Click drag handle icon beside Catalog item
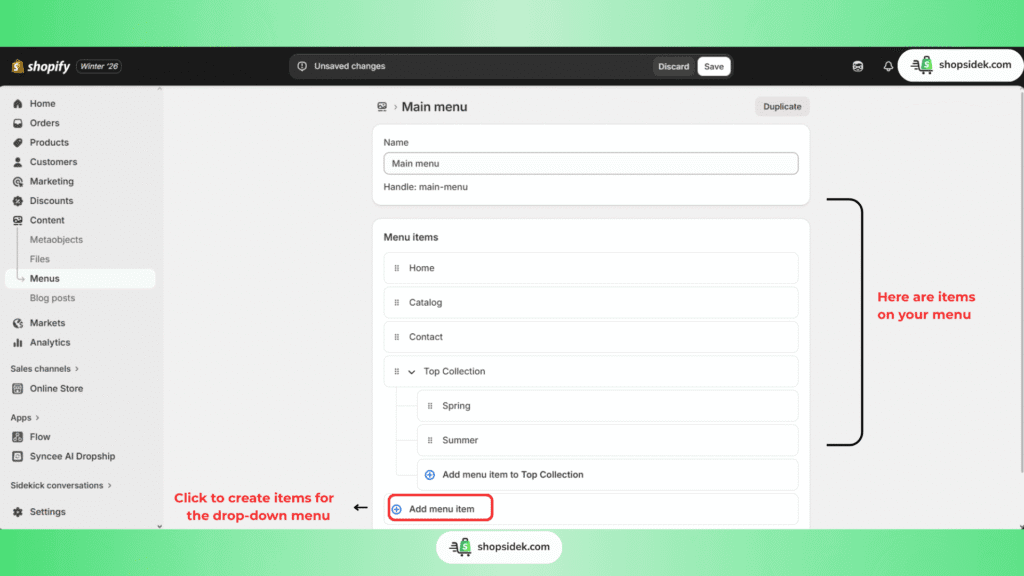Viewport: 1024px width, 576px height. (x=397, y=302)
